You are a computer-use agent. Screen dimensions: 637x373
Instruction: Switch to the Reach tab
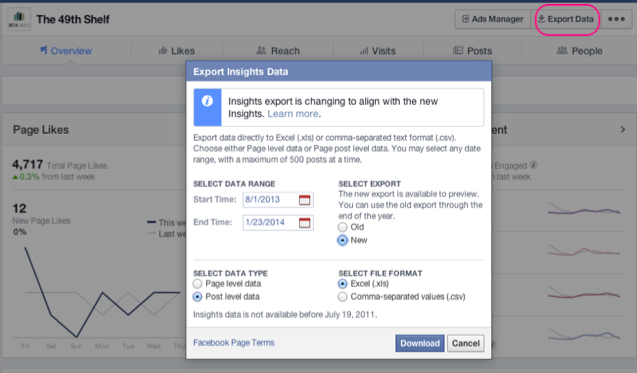[x=278, y=51]
